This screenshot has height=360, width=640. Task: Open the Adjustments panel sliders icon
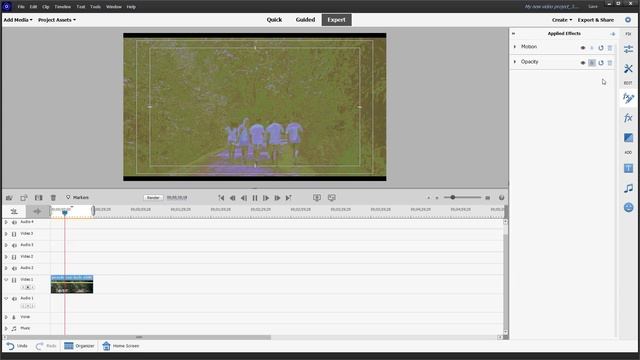(628, 49)
